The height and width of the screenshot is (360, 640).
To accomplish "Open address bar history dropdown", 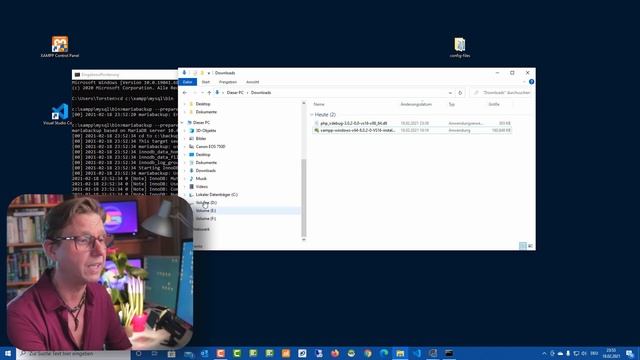I will [450, 93].
